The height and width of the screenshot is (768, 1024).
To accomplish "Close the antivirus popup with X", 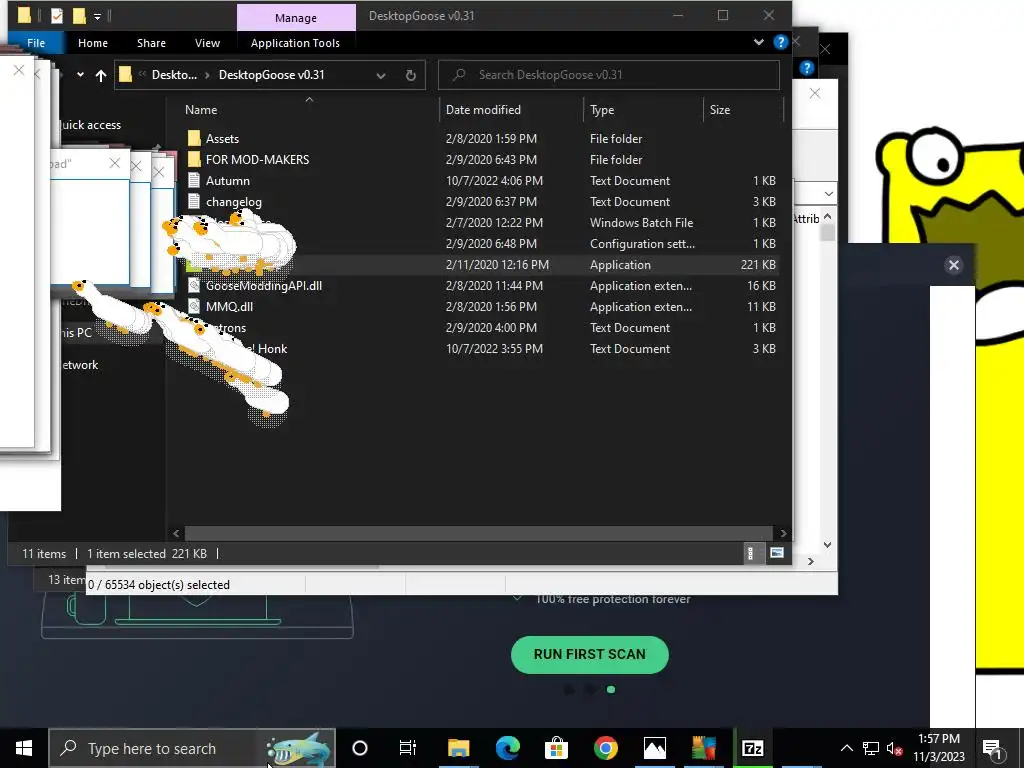I will point(953,265).
